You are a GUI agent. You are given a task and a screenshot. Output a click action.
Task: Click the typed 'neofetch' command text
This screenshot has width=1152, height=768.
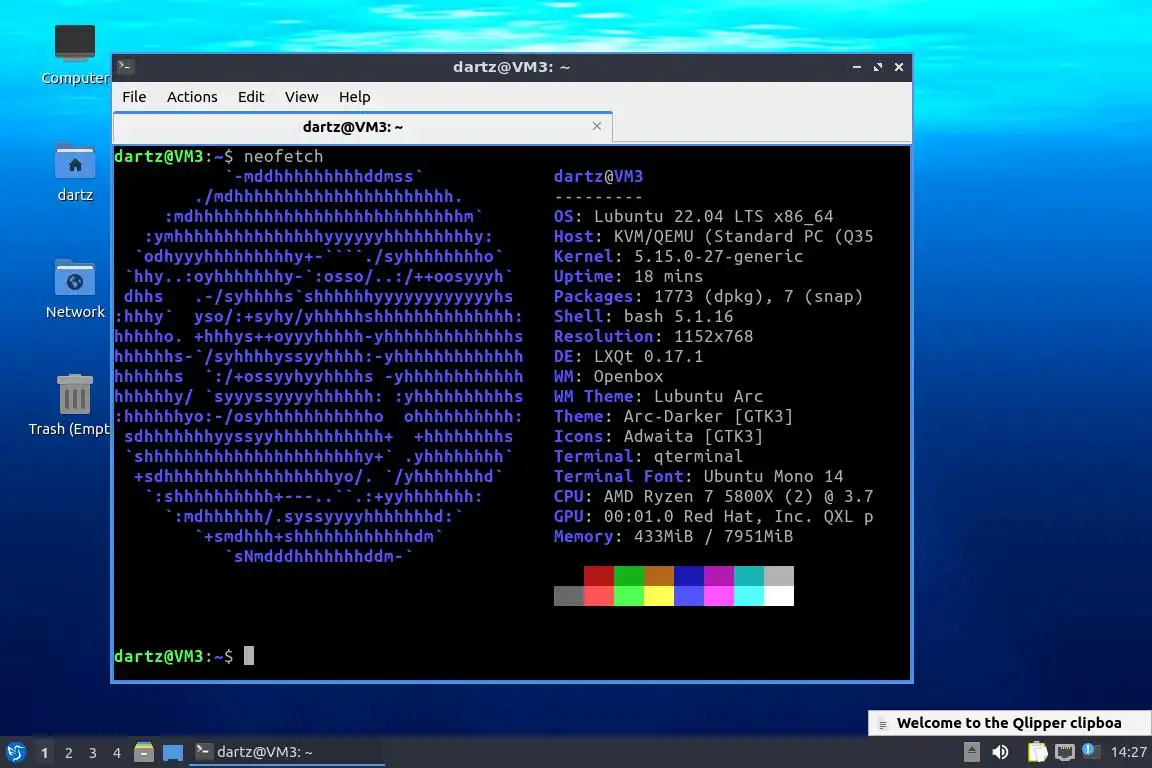point(284,156)
